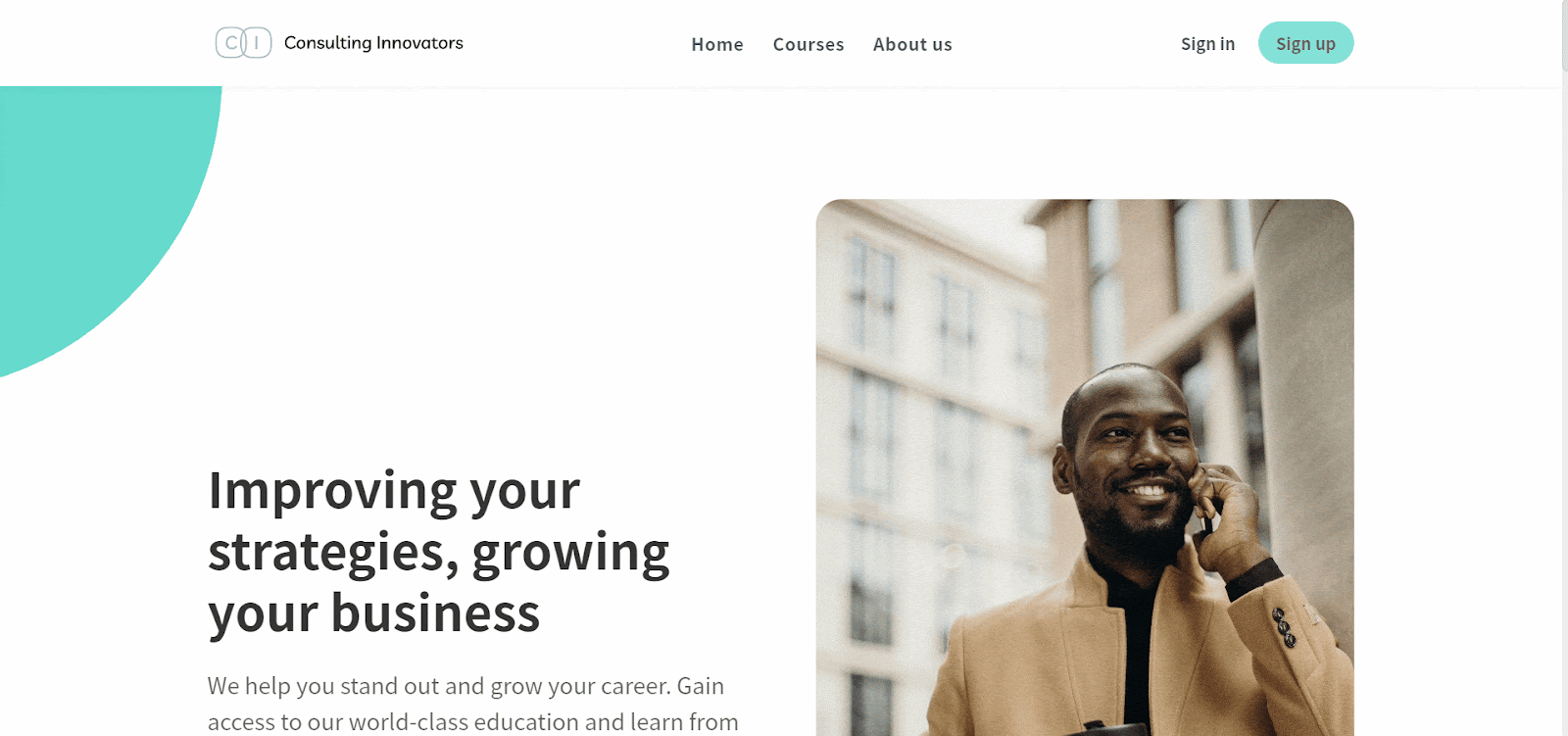The width and height of the screenshot is (1568, 736).
Task: Click 'strategies, growing' heading line
Action: click(438, 552)
